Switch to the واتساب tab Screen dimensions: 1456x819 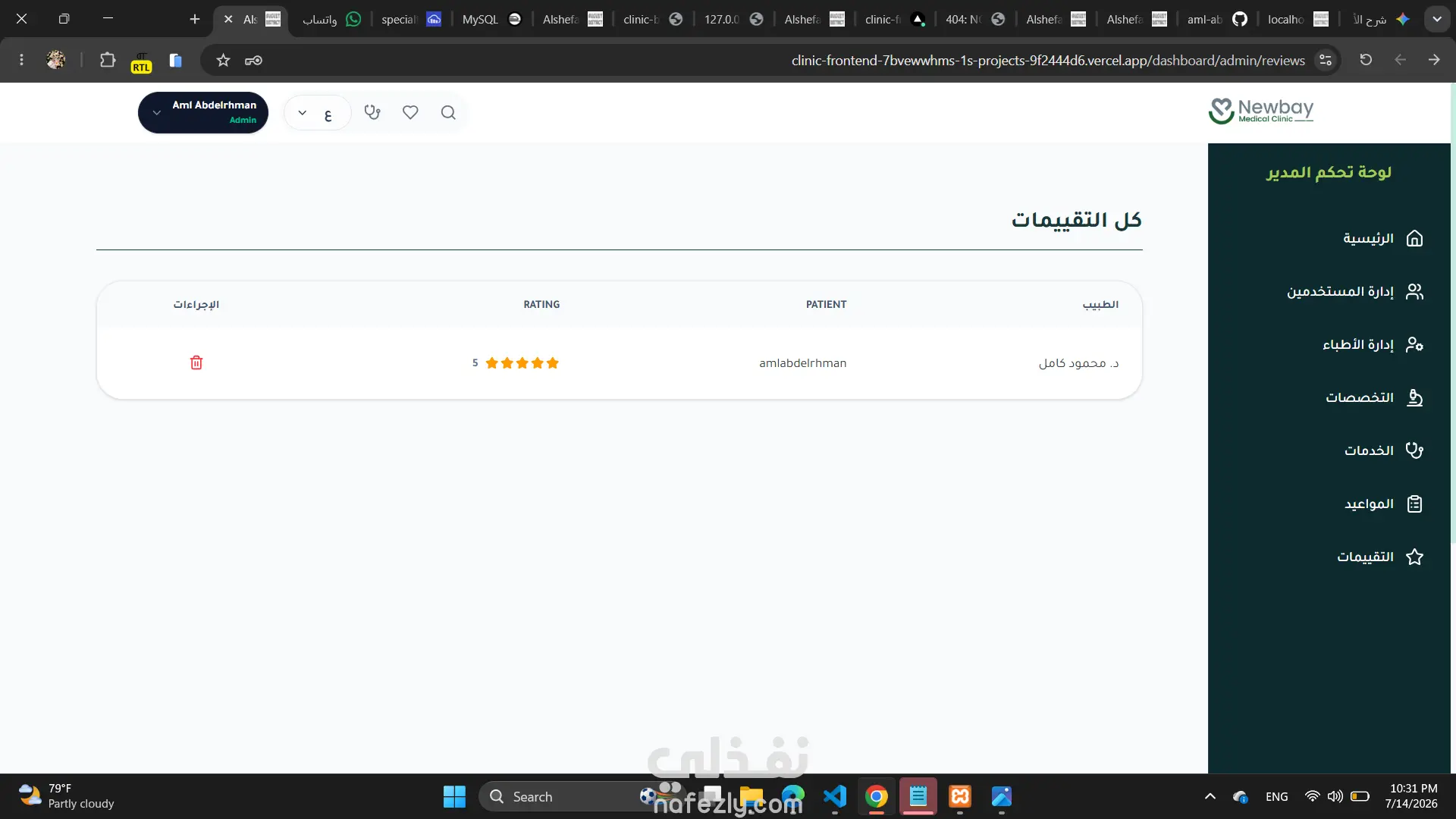click(x=331, y=19)
